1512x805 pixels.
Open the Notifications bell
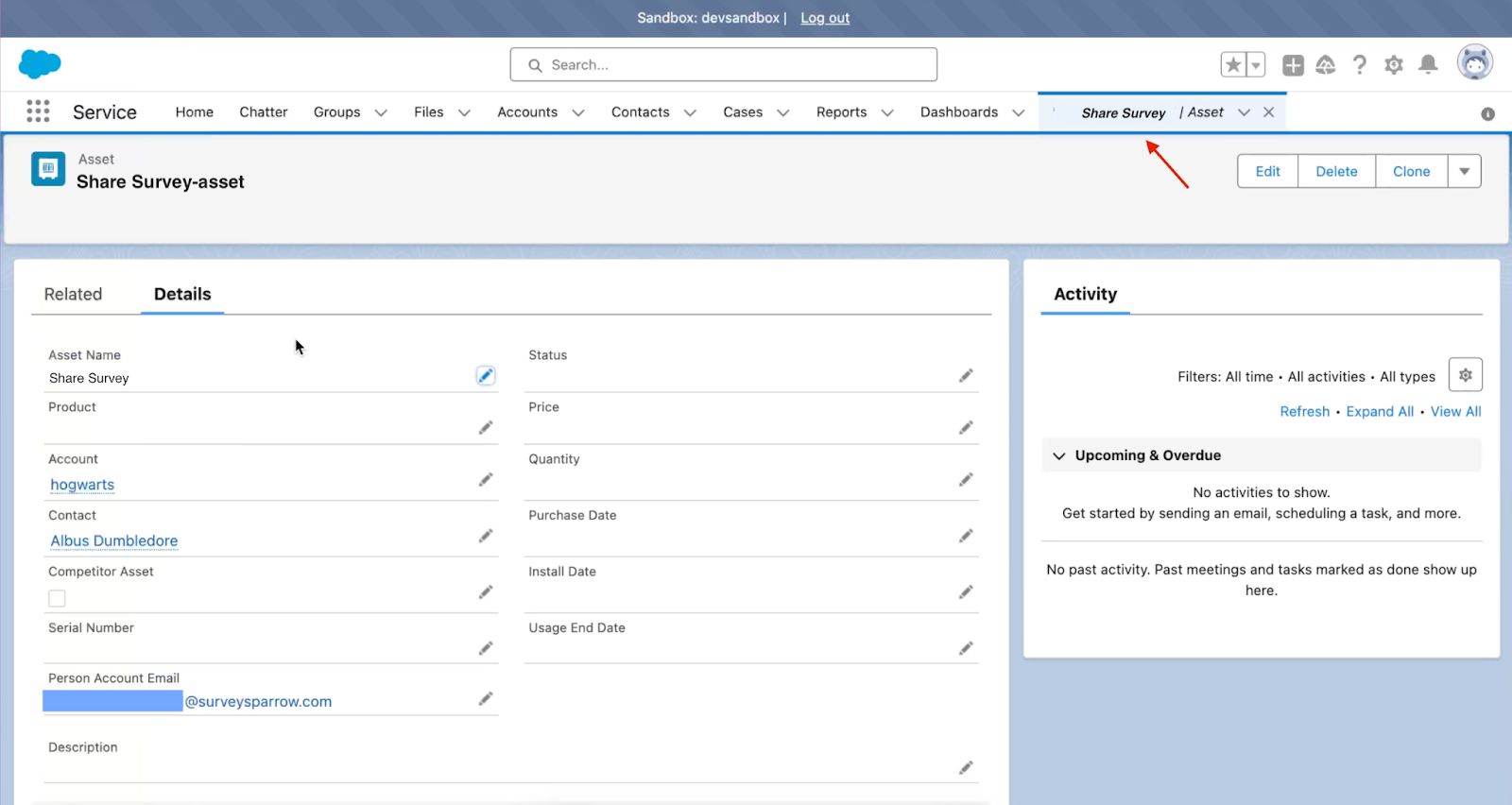(x=1428, y=64)
